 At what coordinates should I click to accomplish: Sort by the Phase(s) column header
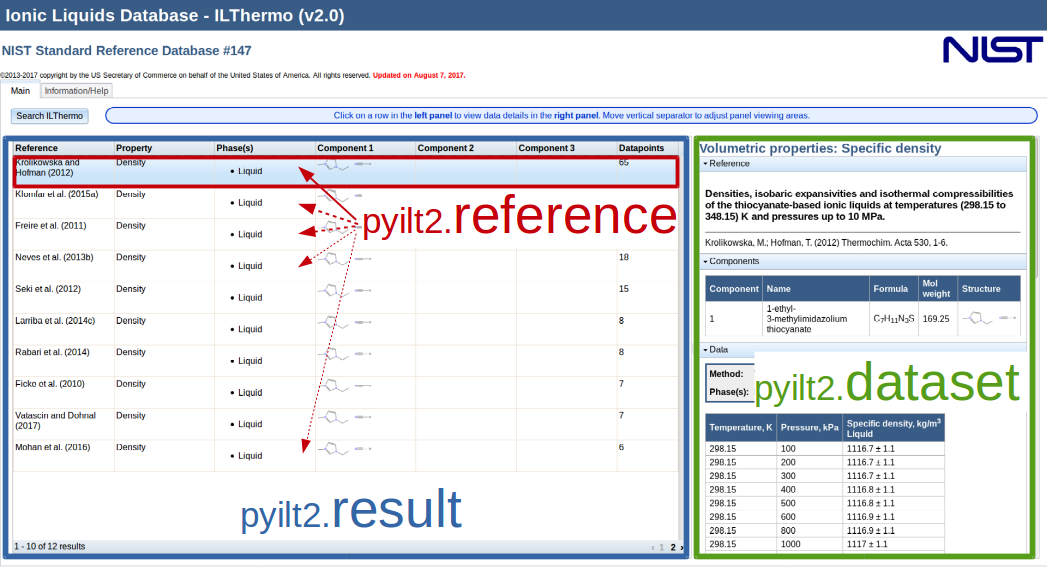click(264, 148)
